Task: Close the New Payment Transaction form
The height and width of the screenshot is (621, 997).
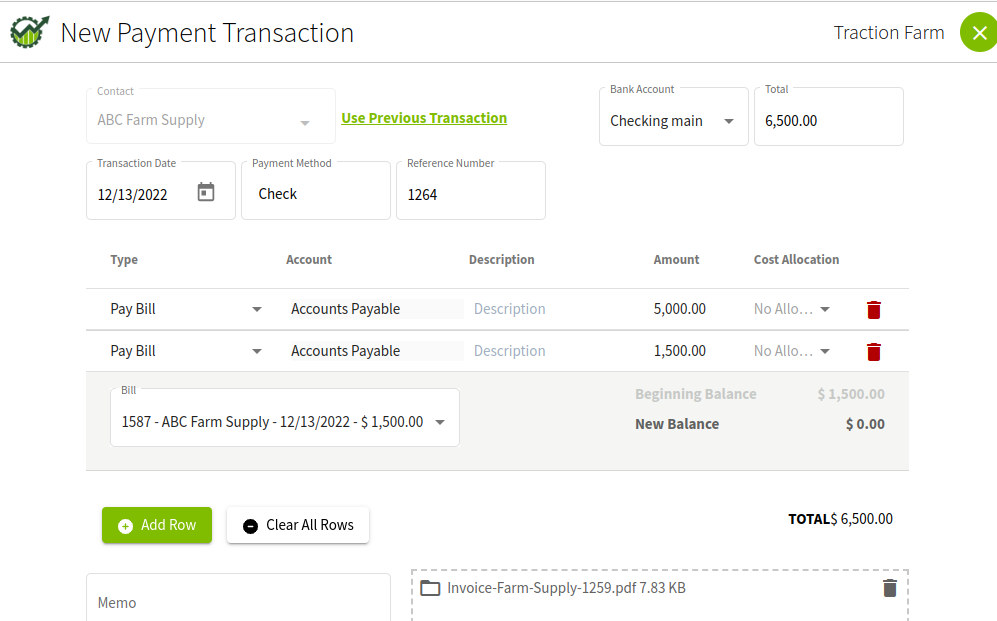Action: click(x=979, y=32)
